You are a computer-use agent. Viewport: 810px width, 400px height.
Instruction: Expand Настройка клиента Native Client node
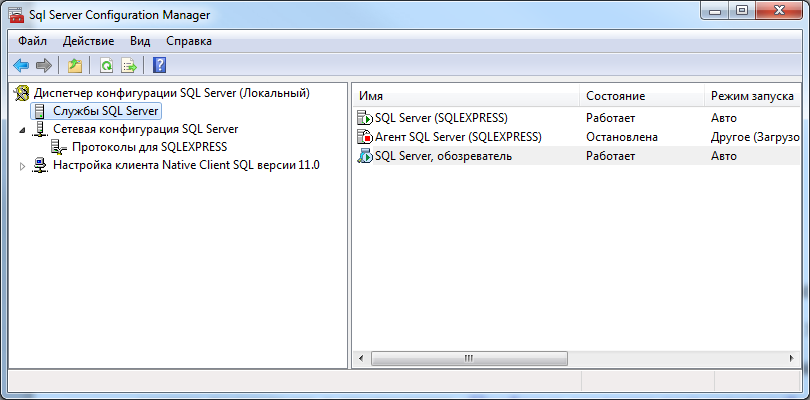pos(23,166)
